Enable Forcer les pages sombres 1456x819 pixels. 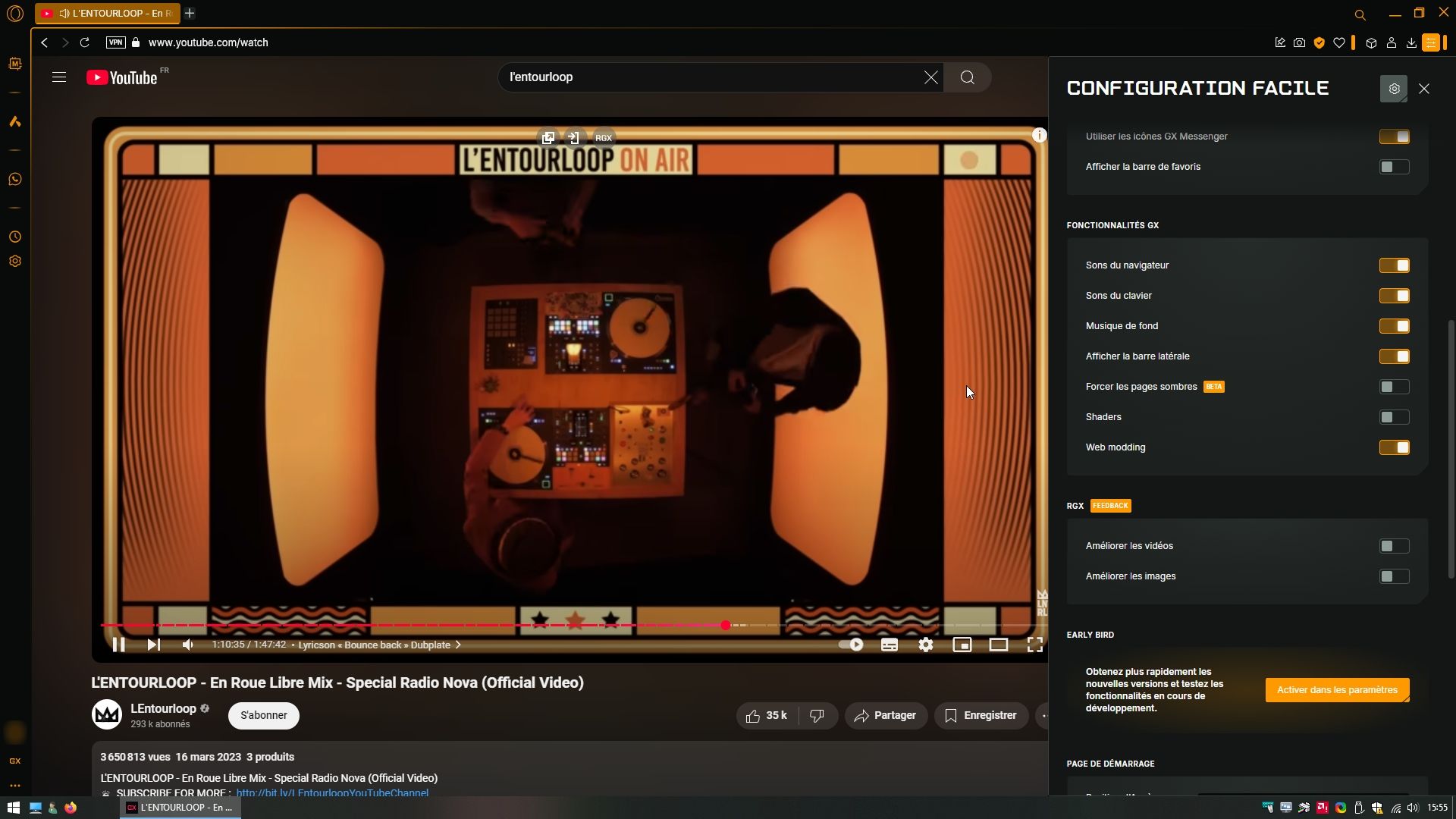[1394, 387]
